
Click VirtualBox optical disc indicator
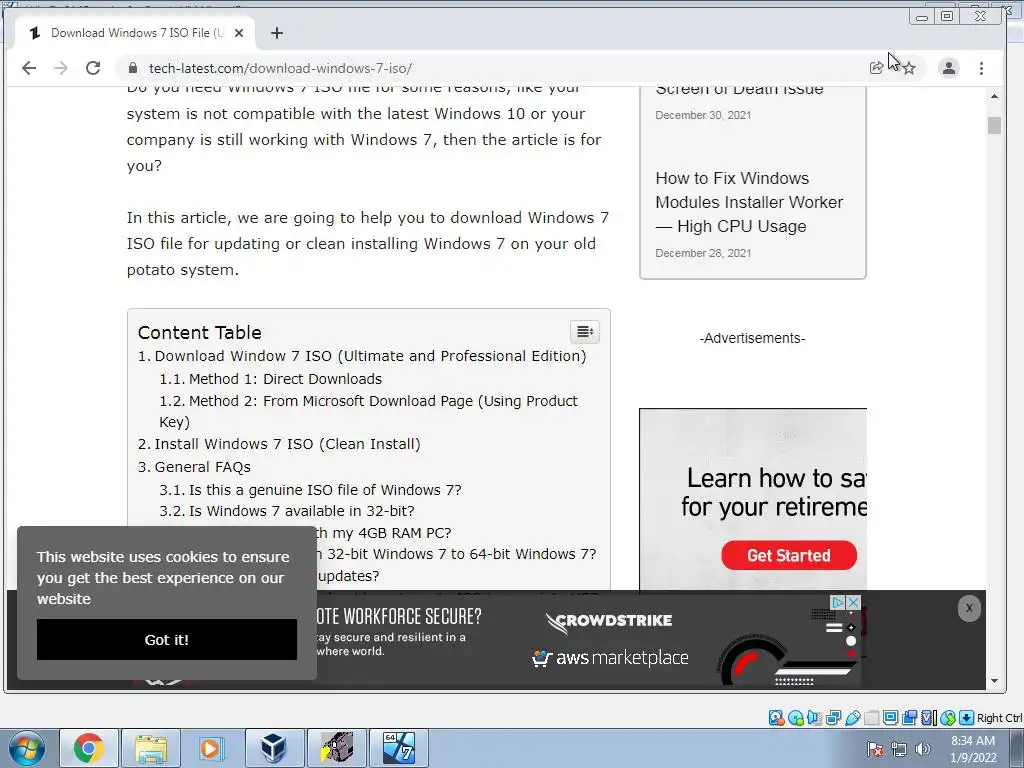pyautogui.click(x=795, y=718)
